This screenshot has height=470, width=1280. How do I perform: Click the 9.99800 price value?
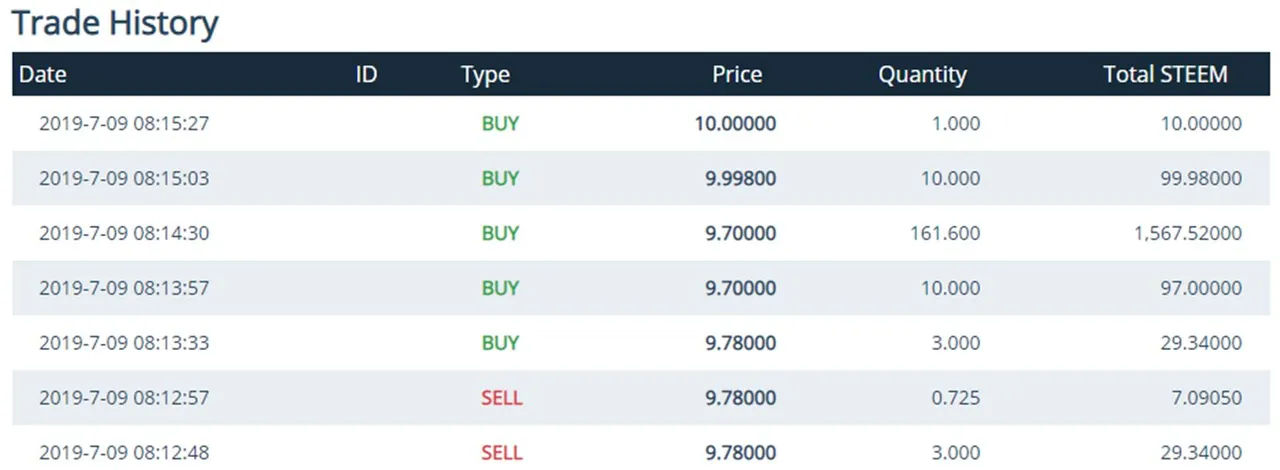pos(740,179)
